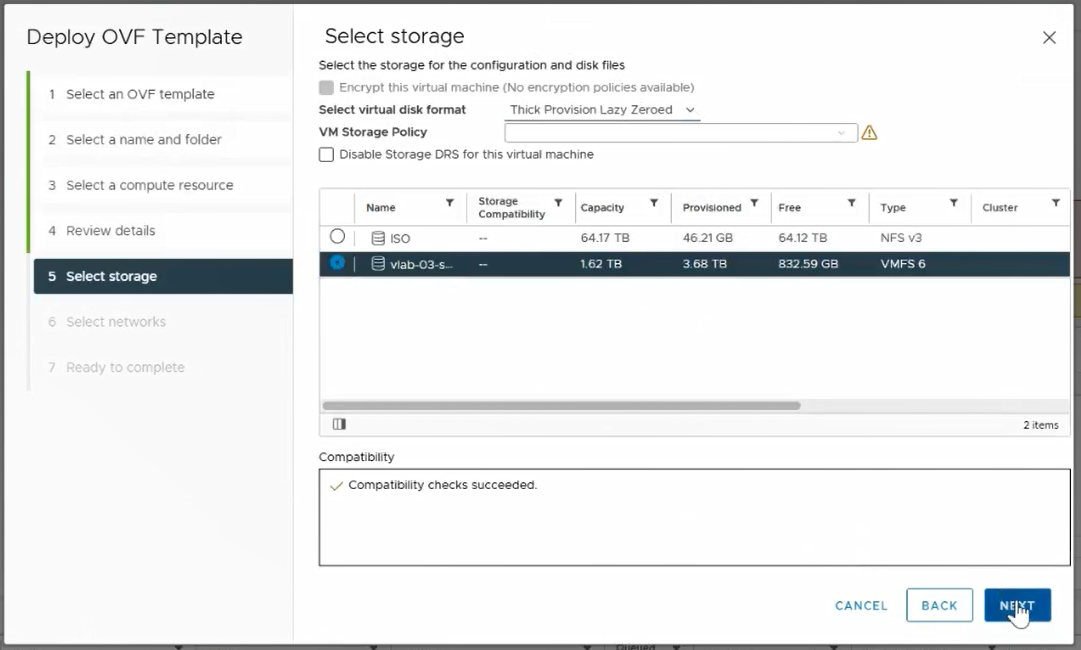Click the Free column filter icon
Viewport: 1081px width, 650px height.
(852, 203)
